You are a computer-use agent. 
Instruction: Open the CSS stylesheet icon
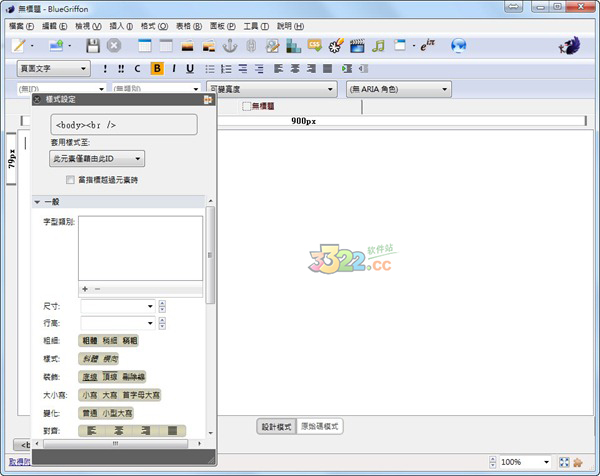coord(314,46)
